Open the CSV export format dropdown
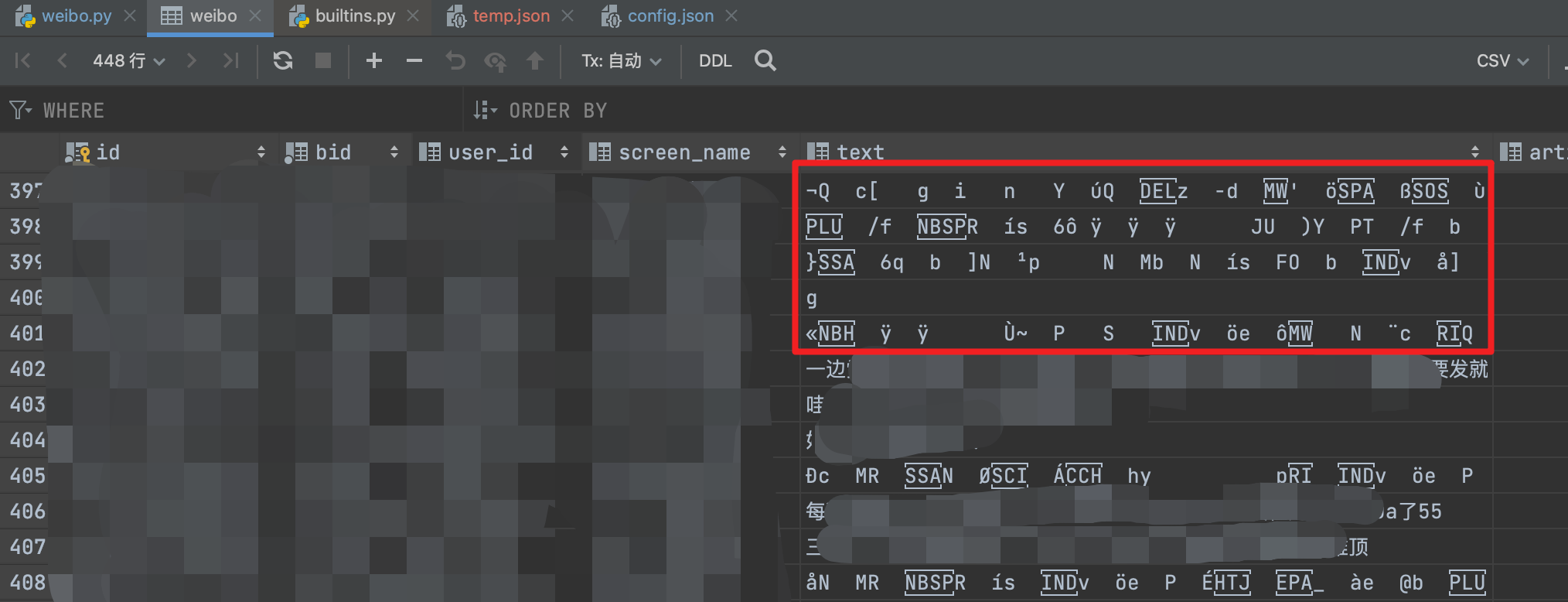 point(1502,60)
